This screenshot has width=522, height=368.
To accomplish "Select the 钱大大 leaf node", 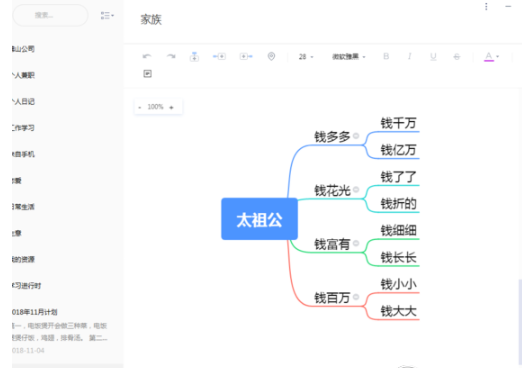I will tap(398, 311).
